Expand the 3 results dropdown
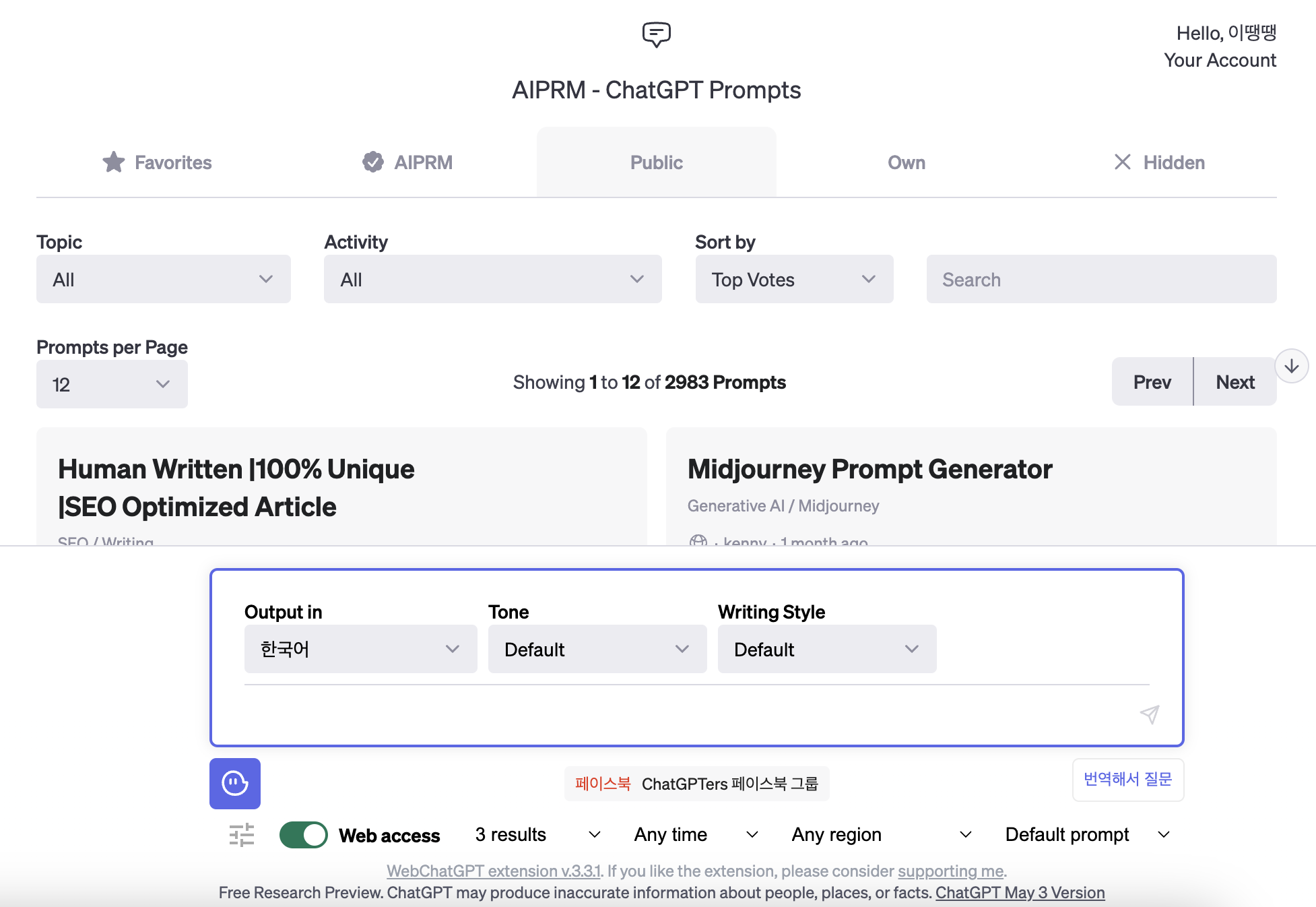This screenshot has width=1316, height=907. (x=537, y=835)
